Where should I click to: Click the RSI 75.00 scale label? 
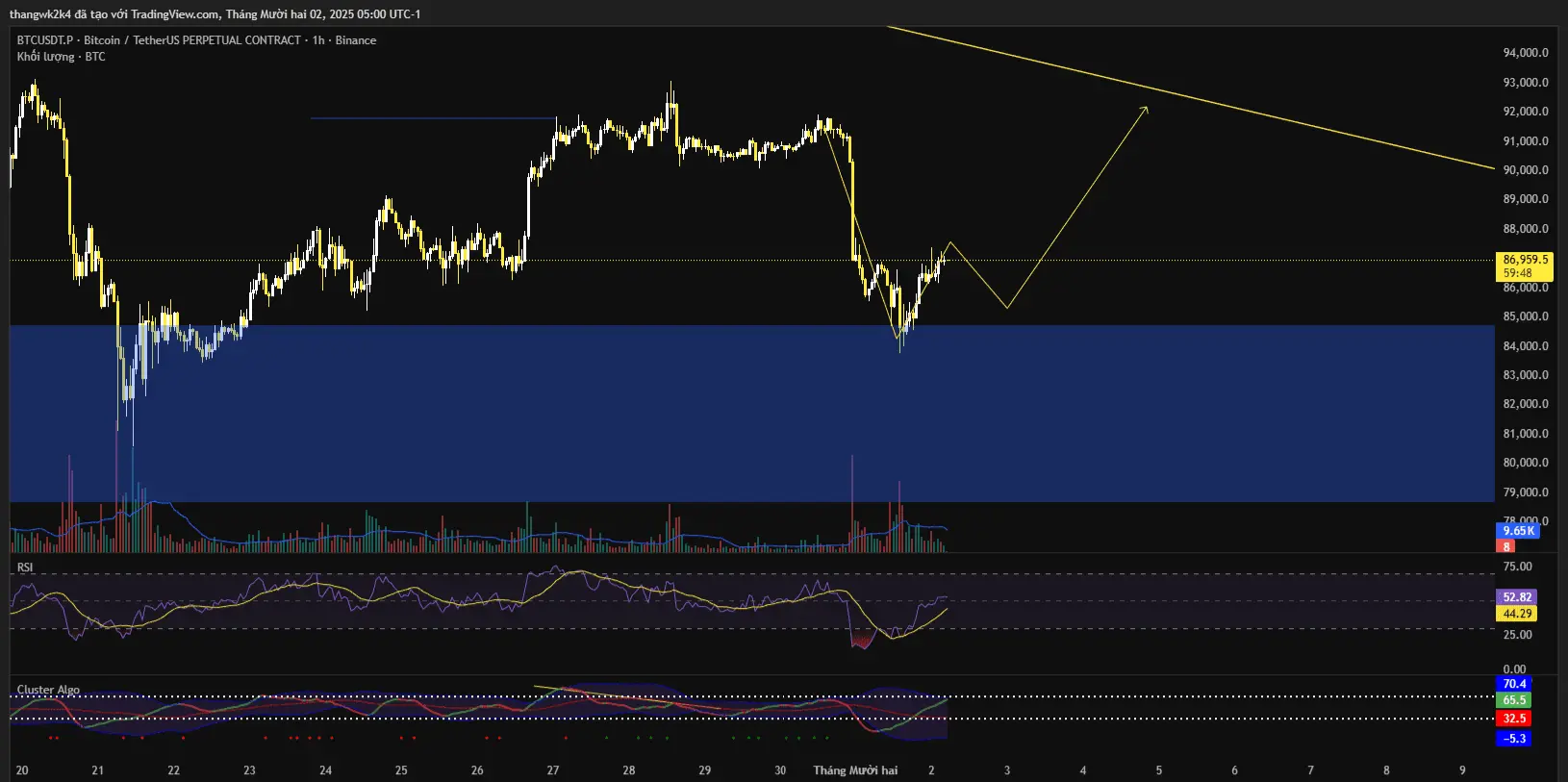click(1517, 567)
